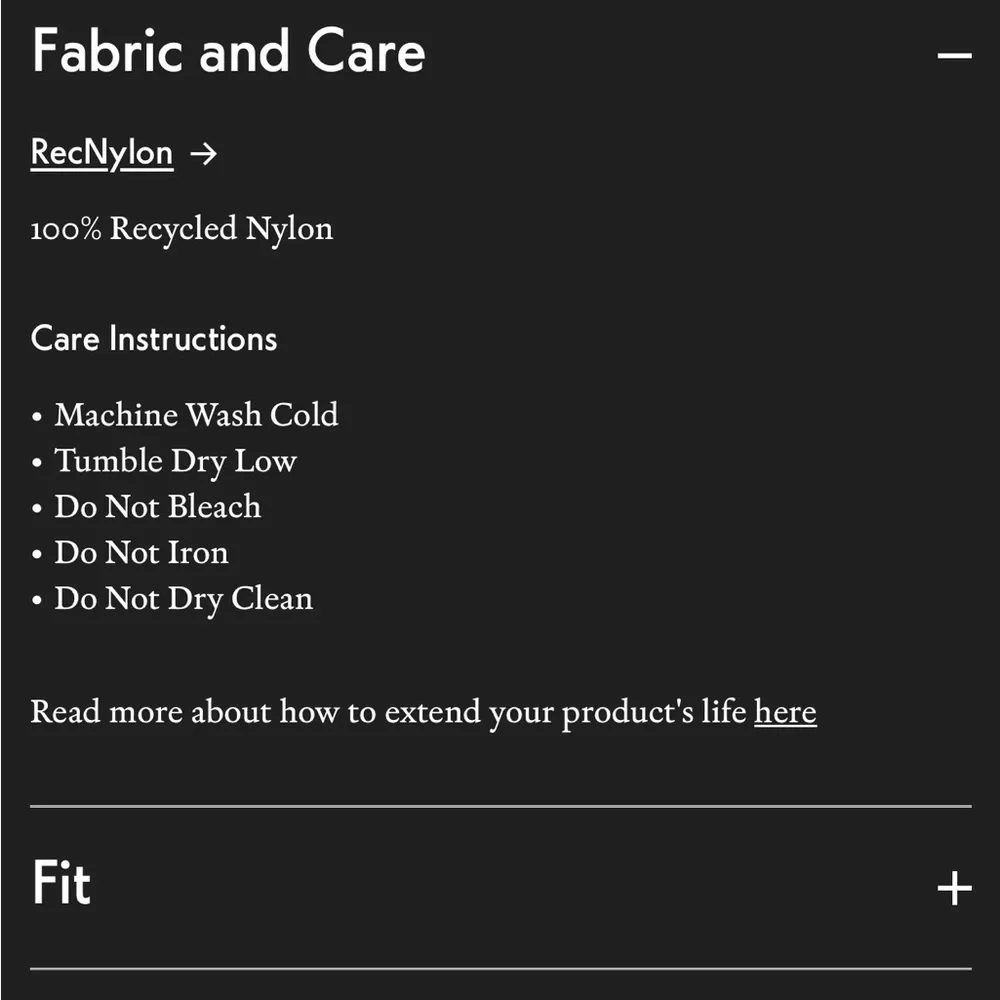Click the divider line above Fit
Viewport: 1000px width, 1000px height.
(501, 807)
